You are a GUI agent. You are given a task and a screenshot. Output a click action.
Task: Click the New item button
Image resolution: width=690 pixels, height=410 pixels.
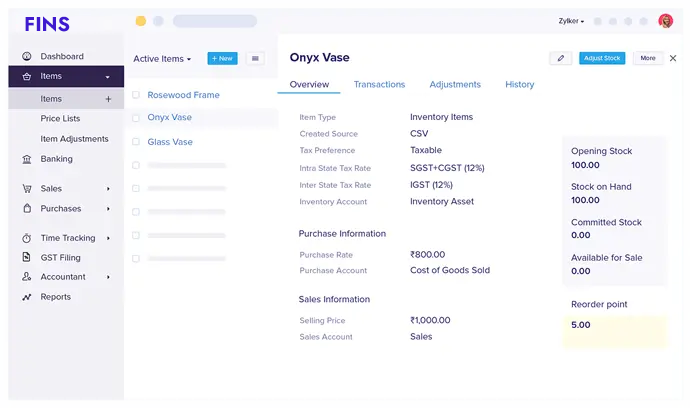[222, 59]
